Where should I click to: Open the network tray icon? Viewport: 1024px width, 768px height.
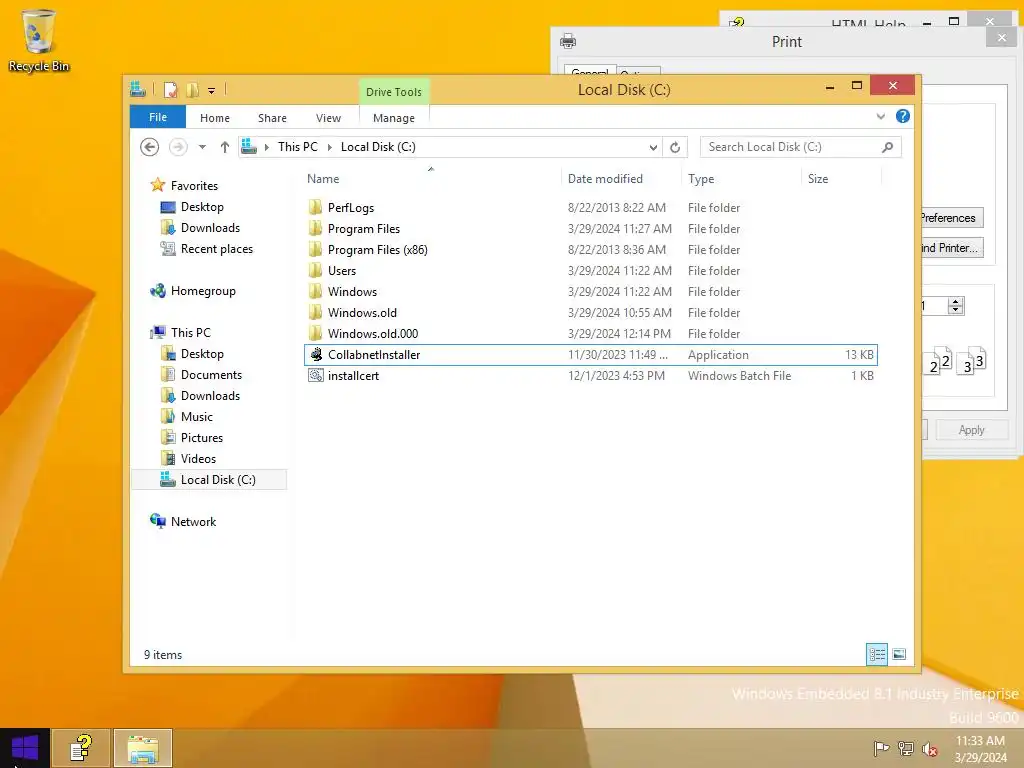(906, 748)
